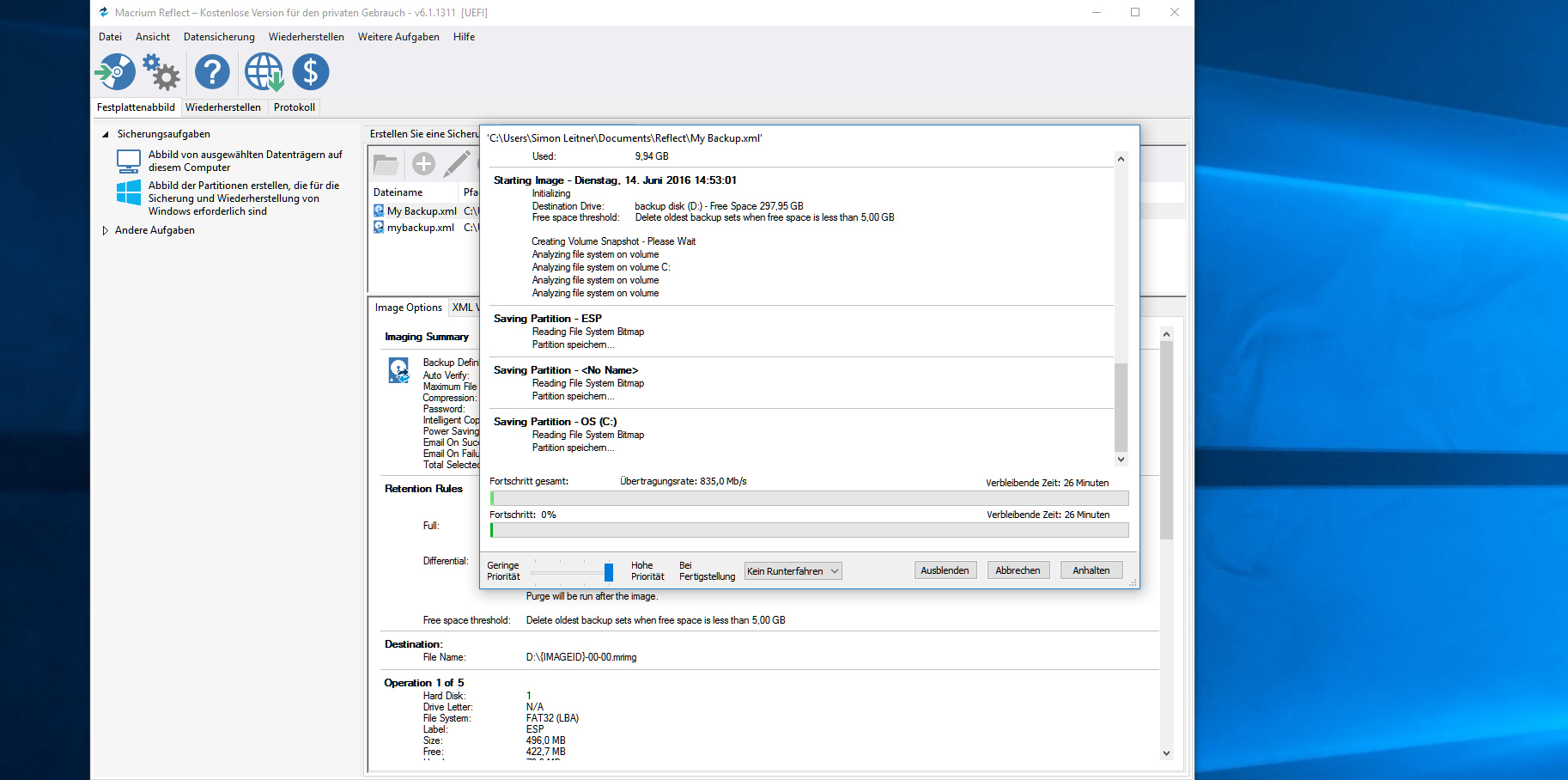
Task: Open the Hilfe menu
Action: pos(464,37)
